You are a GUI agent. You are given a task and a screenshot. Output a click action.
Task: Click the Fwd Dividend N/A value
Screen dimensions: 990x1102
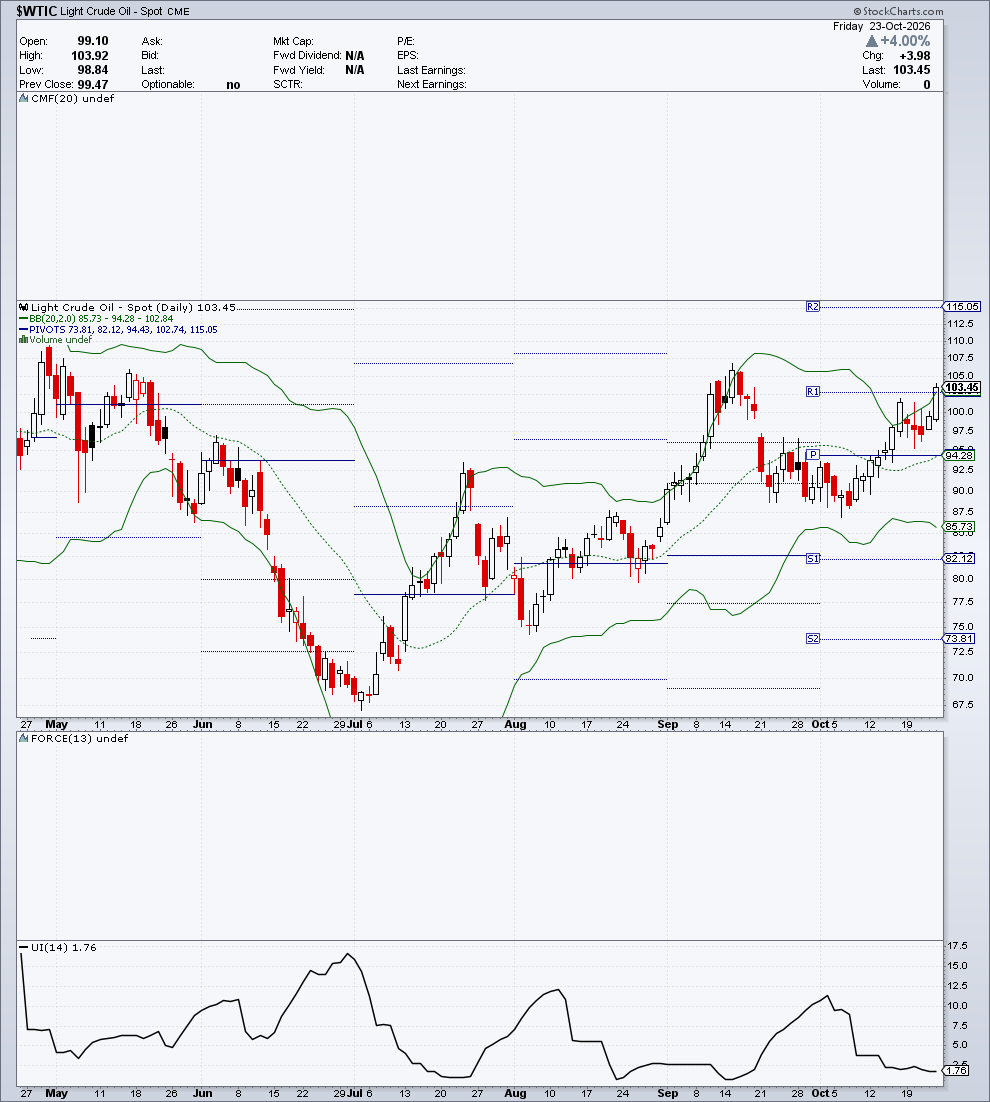[355, 56]
